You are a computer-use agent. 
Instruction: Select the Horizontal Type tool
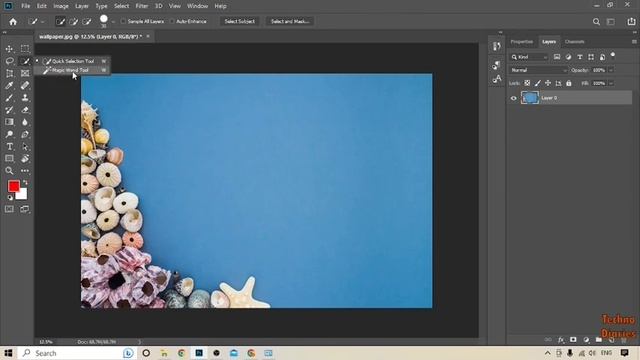9,147
